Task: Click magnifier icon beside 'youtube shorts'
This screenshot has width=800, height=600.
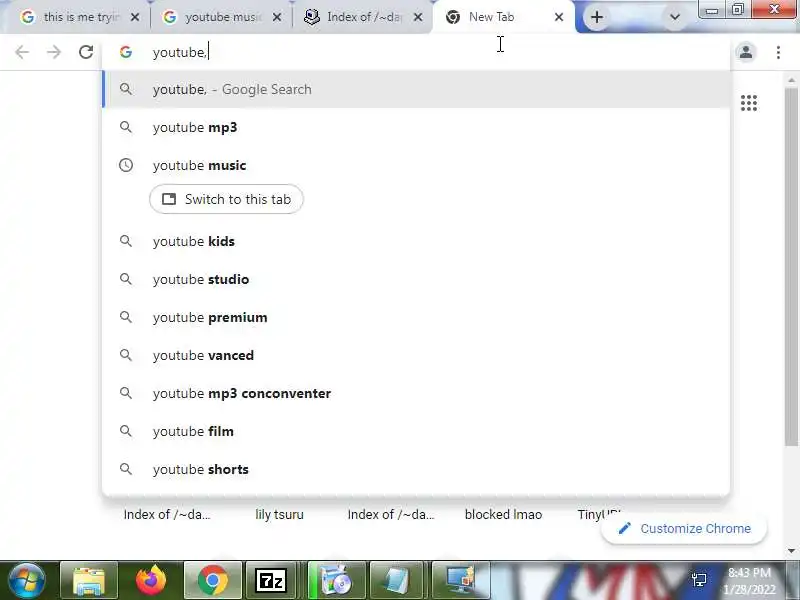Action: pos(126,469)
